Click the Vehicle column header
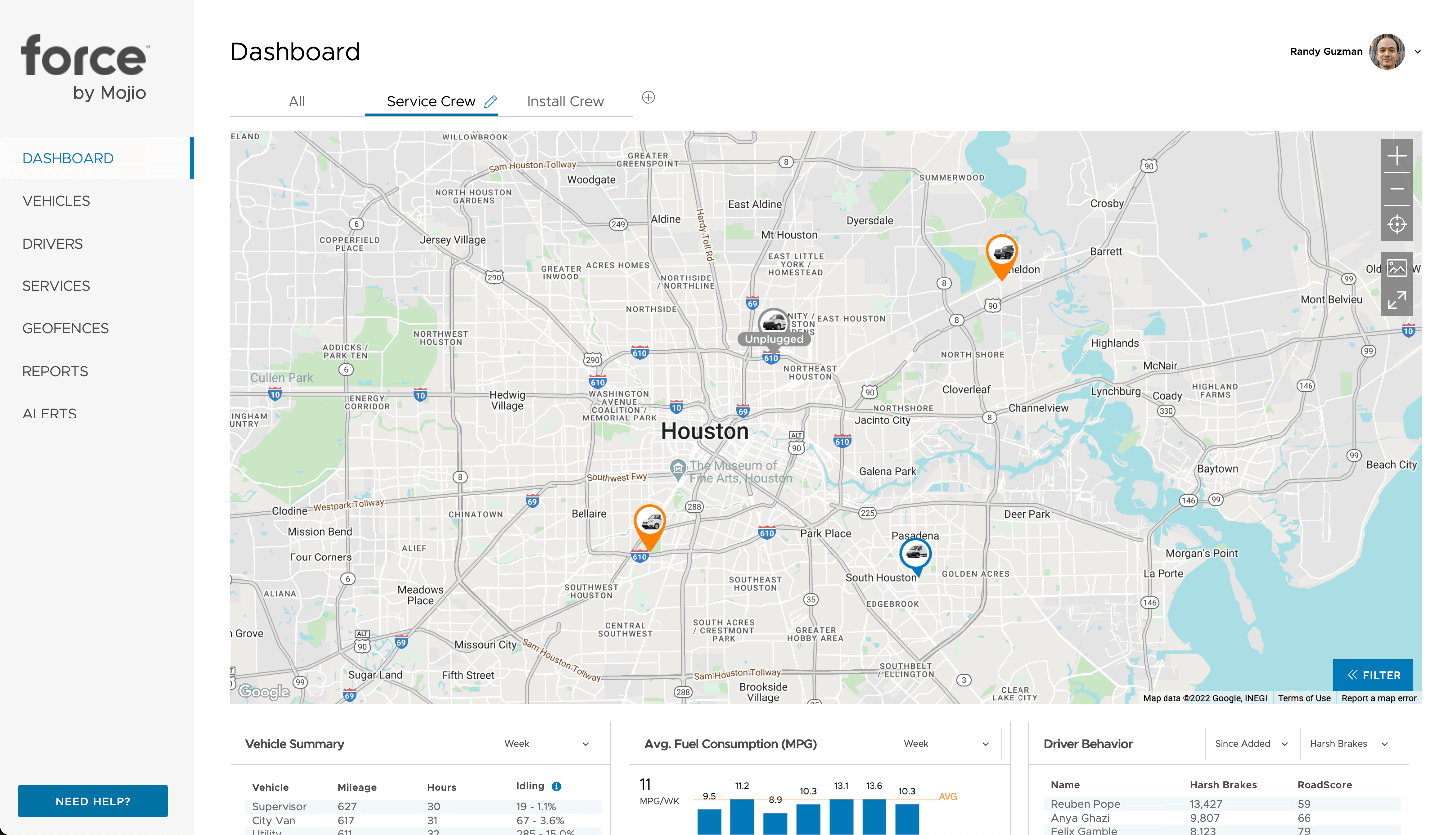 coord(270,787)
